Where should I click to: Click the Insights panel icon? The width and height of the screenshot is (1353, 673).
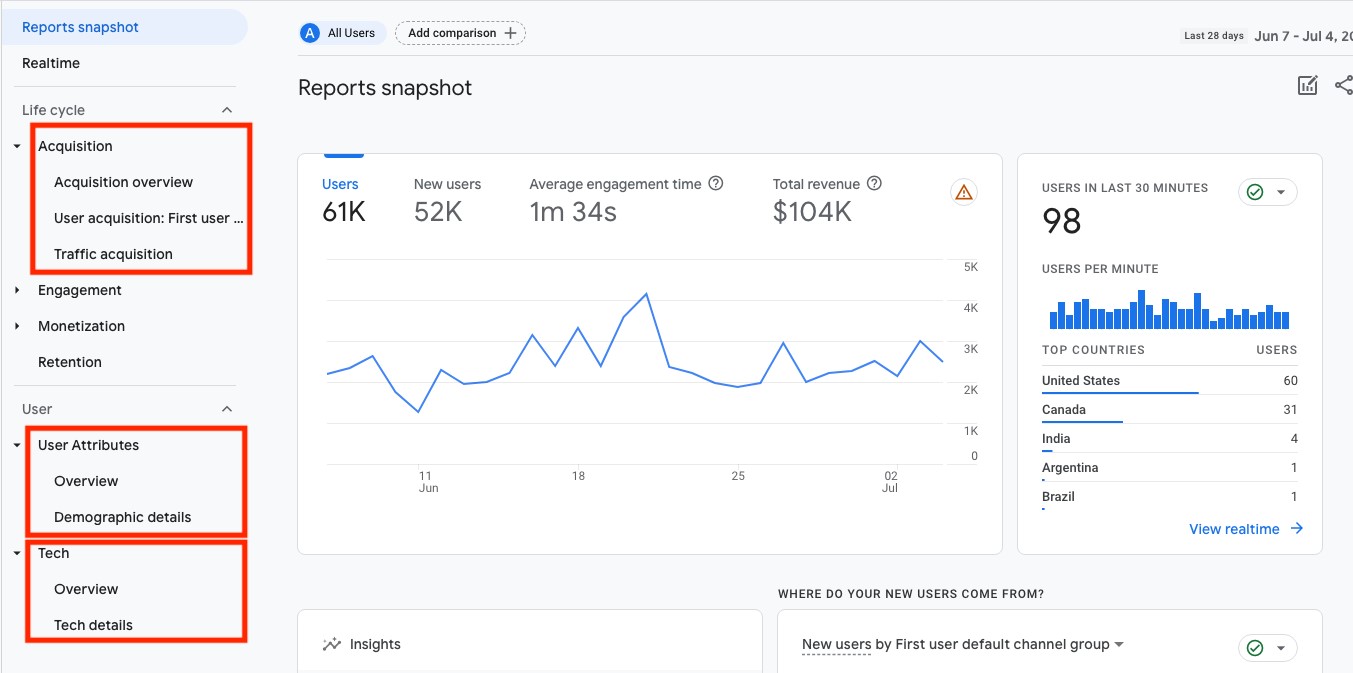click(x=331, y=644)
